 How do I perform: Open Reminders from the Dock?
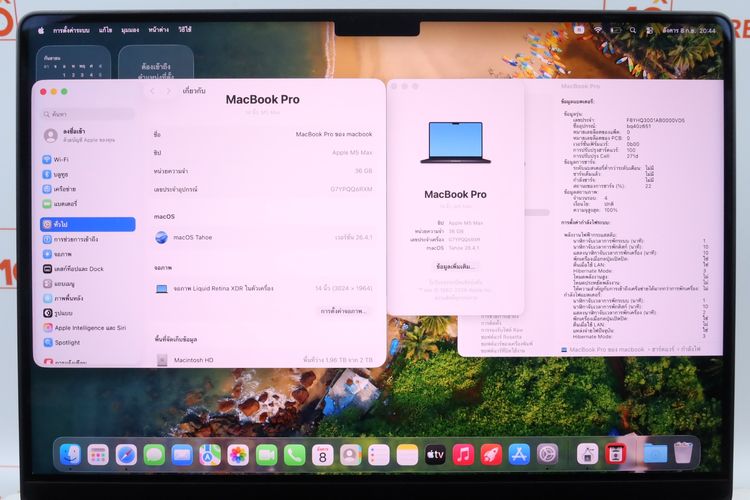click(x=379, y=455)
